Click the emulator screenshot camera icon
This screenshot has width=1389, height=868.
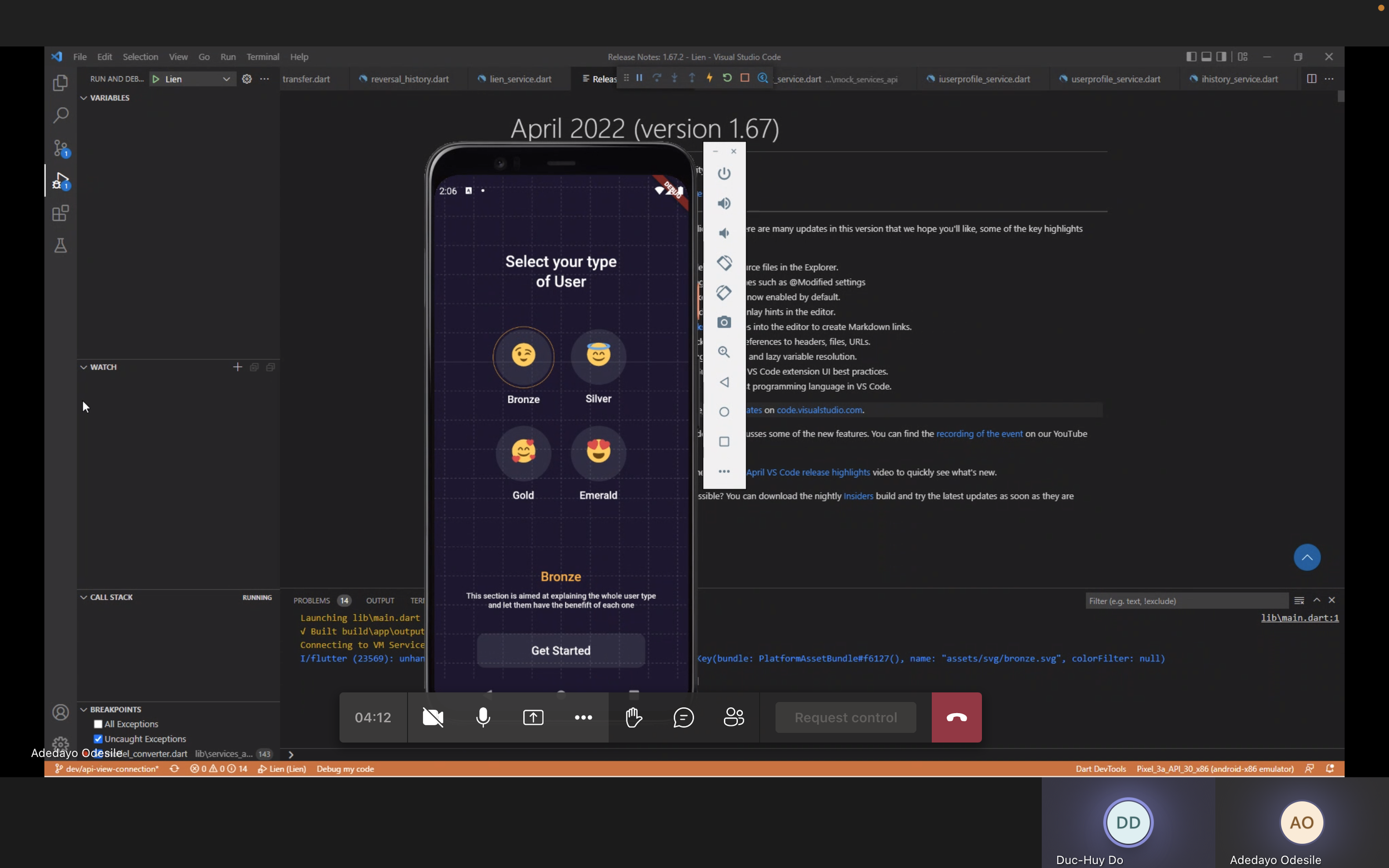[724, 322]
